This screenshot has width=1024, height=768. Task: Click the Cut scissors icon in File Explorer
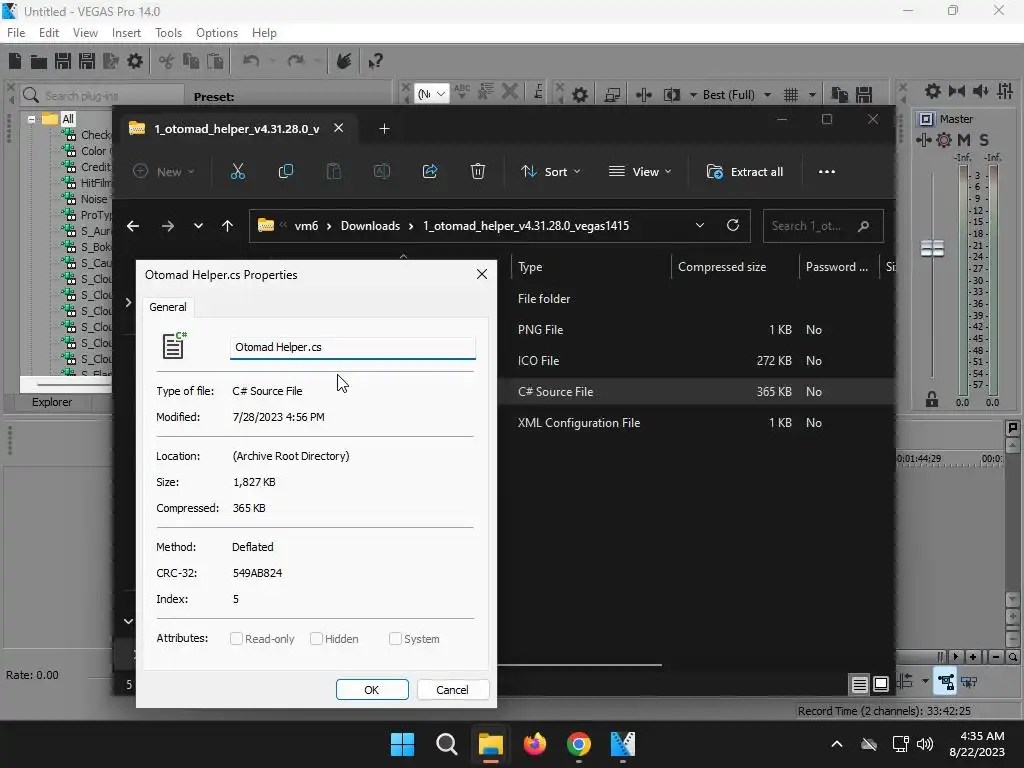238,172
